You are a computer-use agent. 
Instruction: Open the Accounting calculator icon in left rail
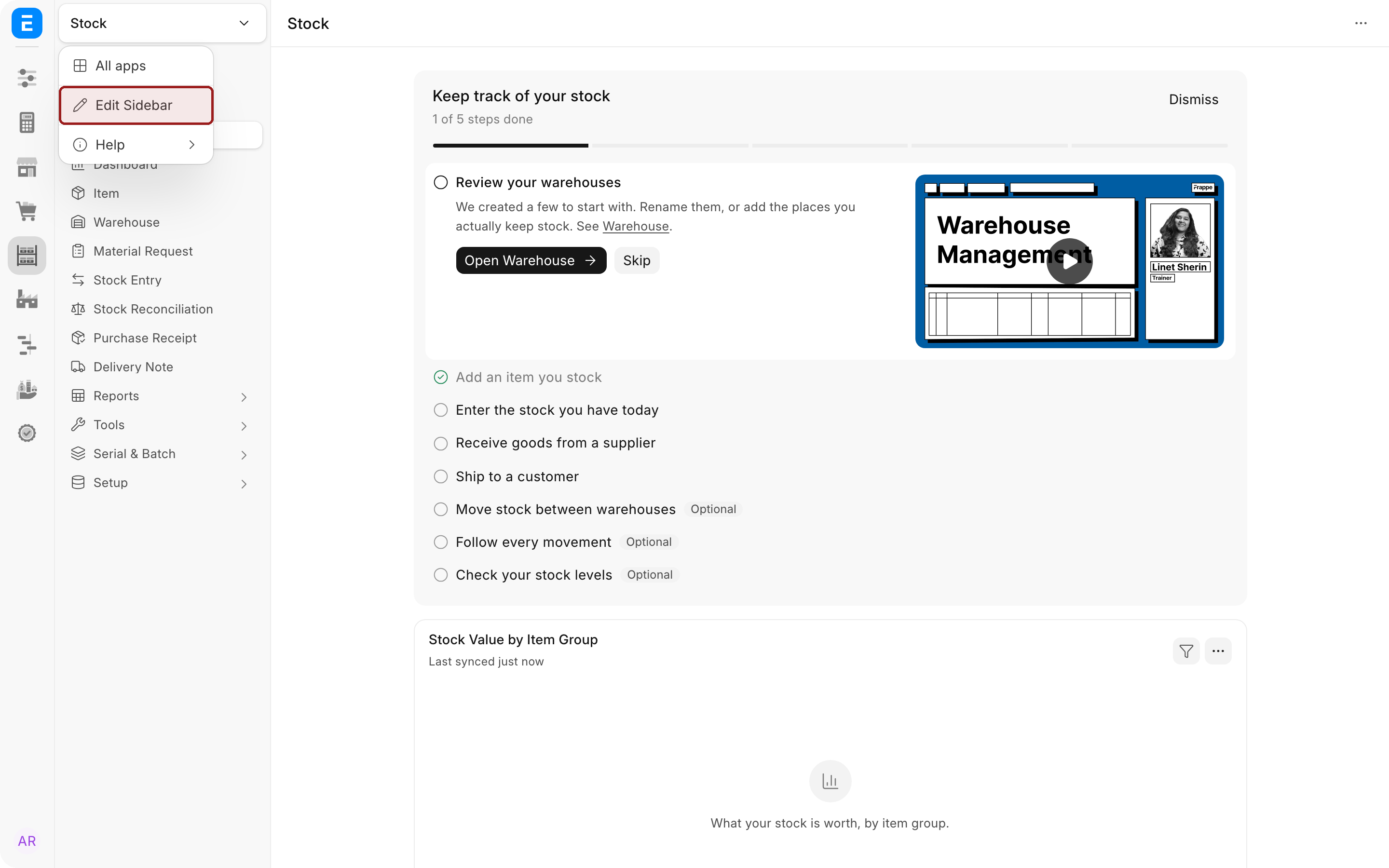27,122
